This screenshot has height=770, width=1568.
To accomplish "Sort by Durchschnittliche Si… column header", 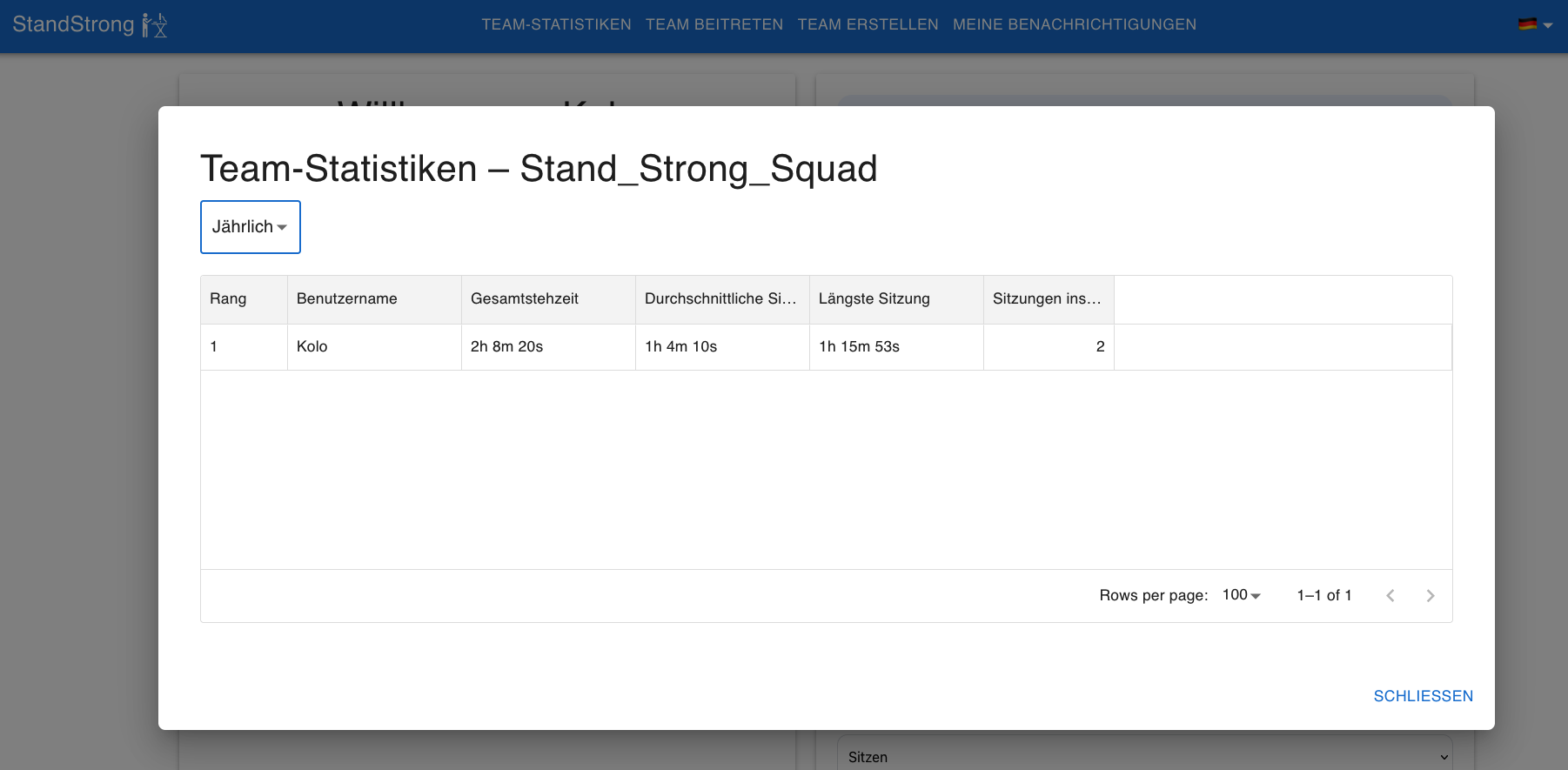I will click(x=723, y=299).
